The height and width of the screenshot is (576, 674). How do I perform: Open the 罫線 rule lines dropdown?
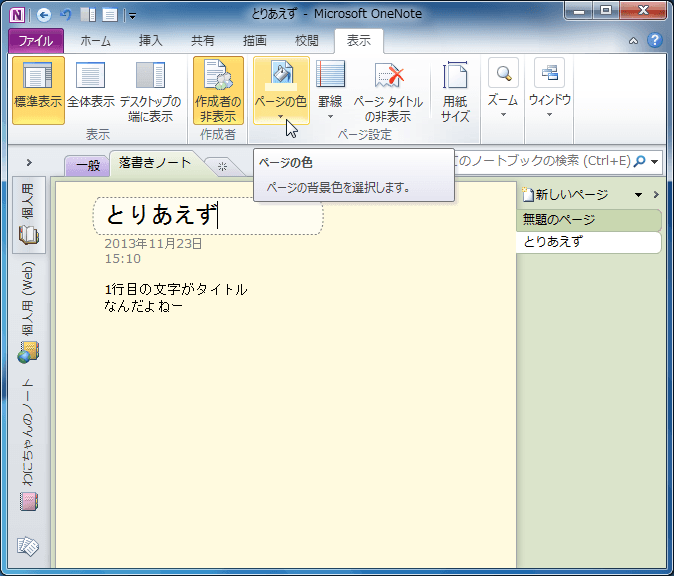pyautogui.click(x=330, y=91)
